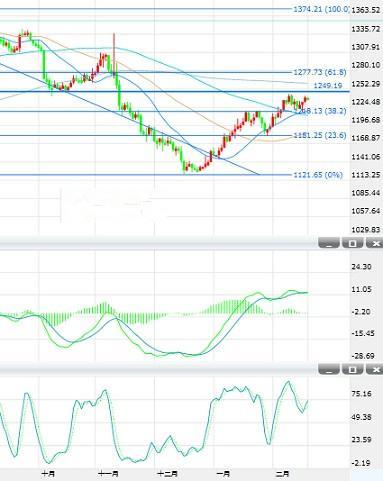Image resolution: width=383 pixels, height=481 pixels.
Task: Click the 24.30 value on the MACD axis
Action: coord(361,267)
